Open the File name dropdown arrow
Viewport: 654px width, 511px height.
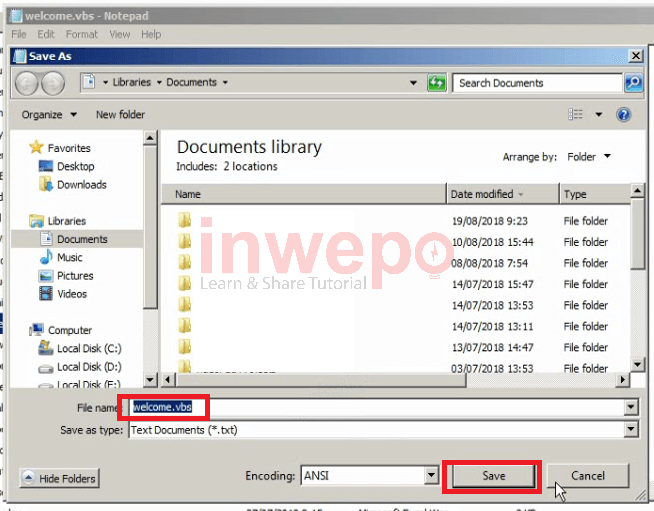point(631,407)
